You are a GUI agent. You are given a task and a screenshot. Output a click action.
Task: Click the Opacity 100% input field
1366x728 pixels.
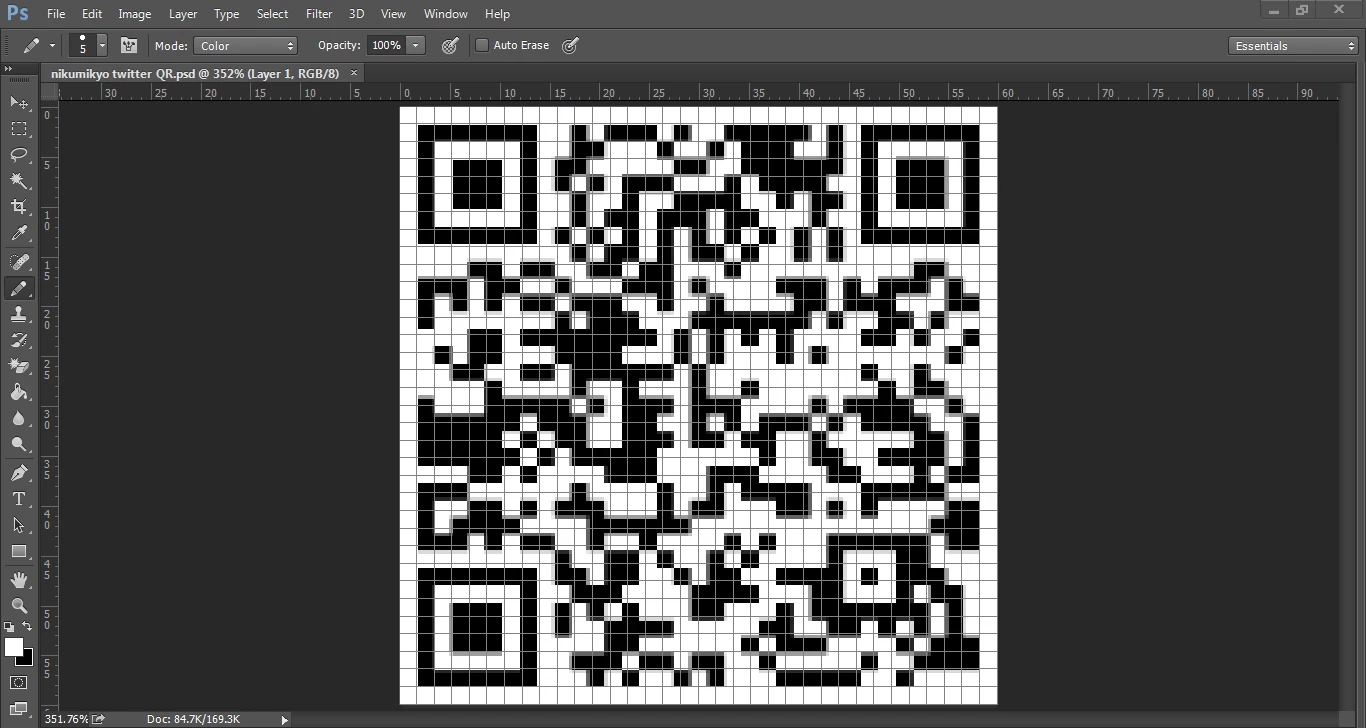pyautogui.click(x=386, y=46)
